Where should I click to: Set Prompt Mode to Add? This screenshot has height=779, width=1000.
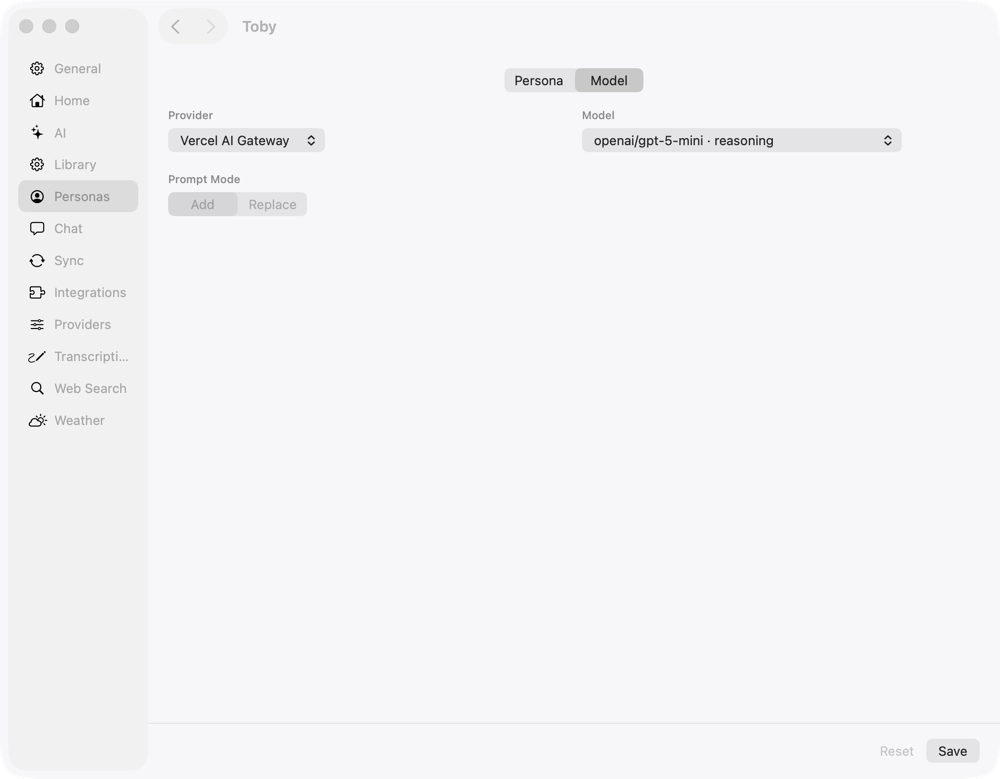click(203, 204)
